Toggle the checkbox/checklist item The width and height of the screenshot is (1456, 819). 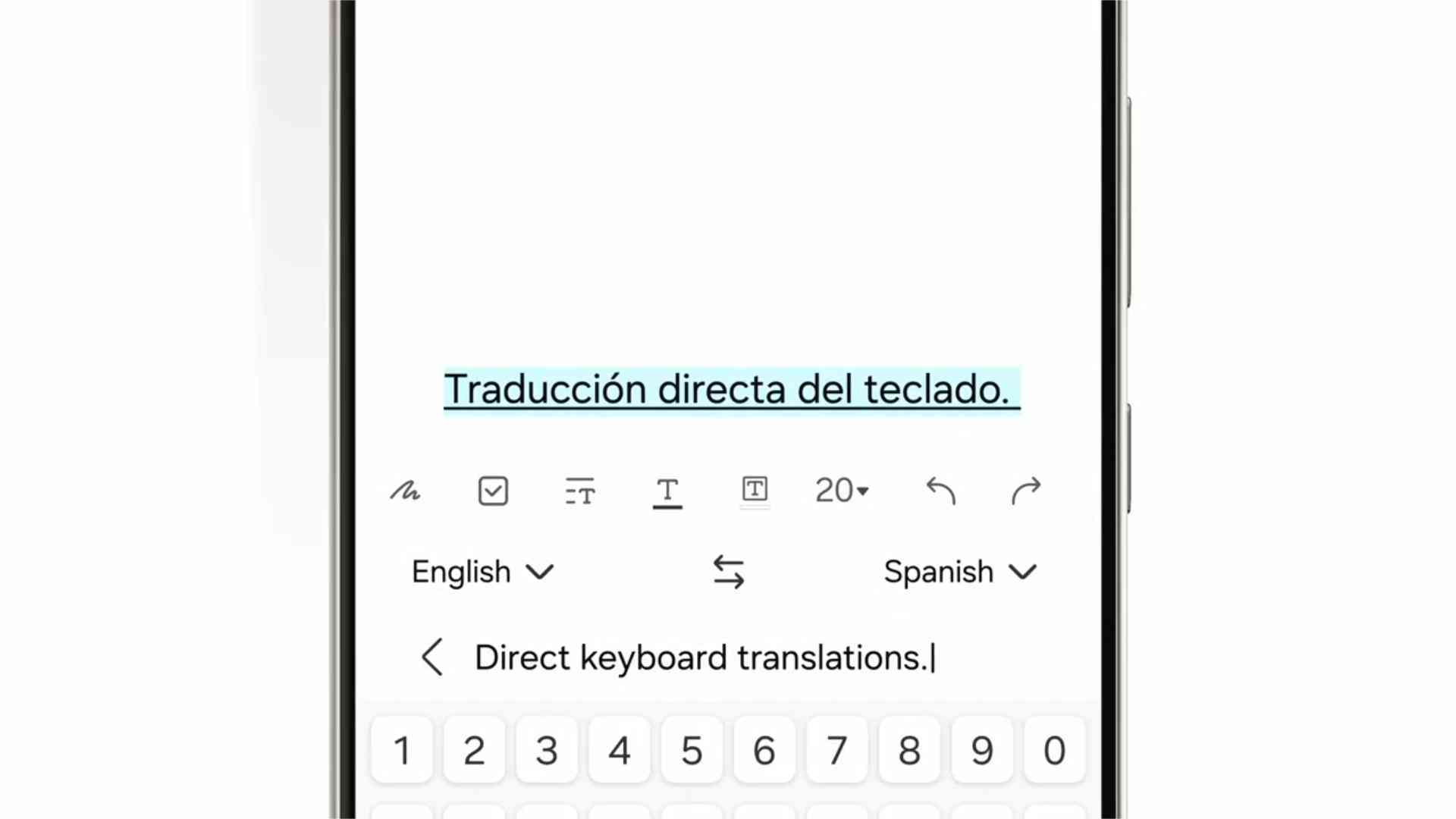[x=492, y=491]
